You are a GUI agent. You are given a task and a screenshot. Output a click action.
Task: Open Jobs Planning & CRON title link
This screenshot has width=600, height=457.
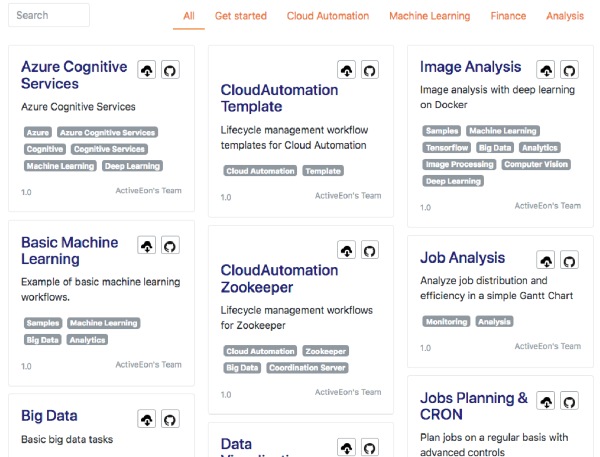coord(474,406)
